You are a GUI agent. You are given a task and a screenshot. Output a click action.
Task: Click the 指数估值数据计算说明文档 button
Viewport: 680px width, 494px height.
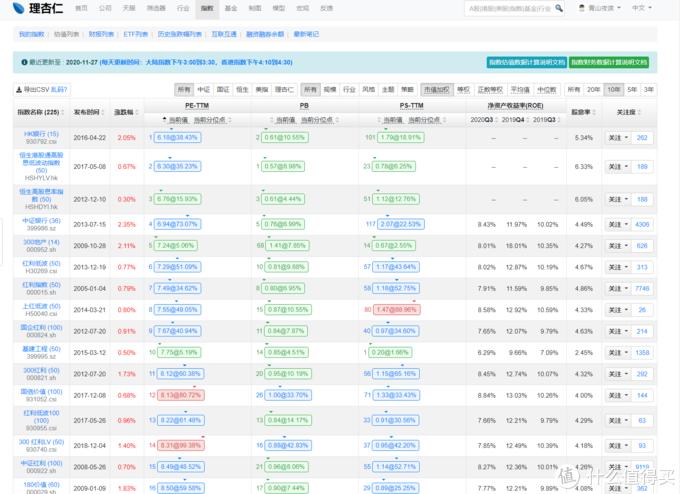pos(526,62)
